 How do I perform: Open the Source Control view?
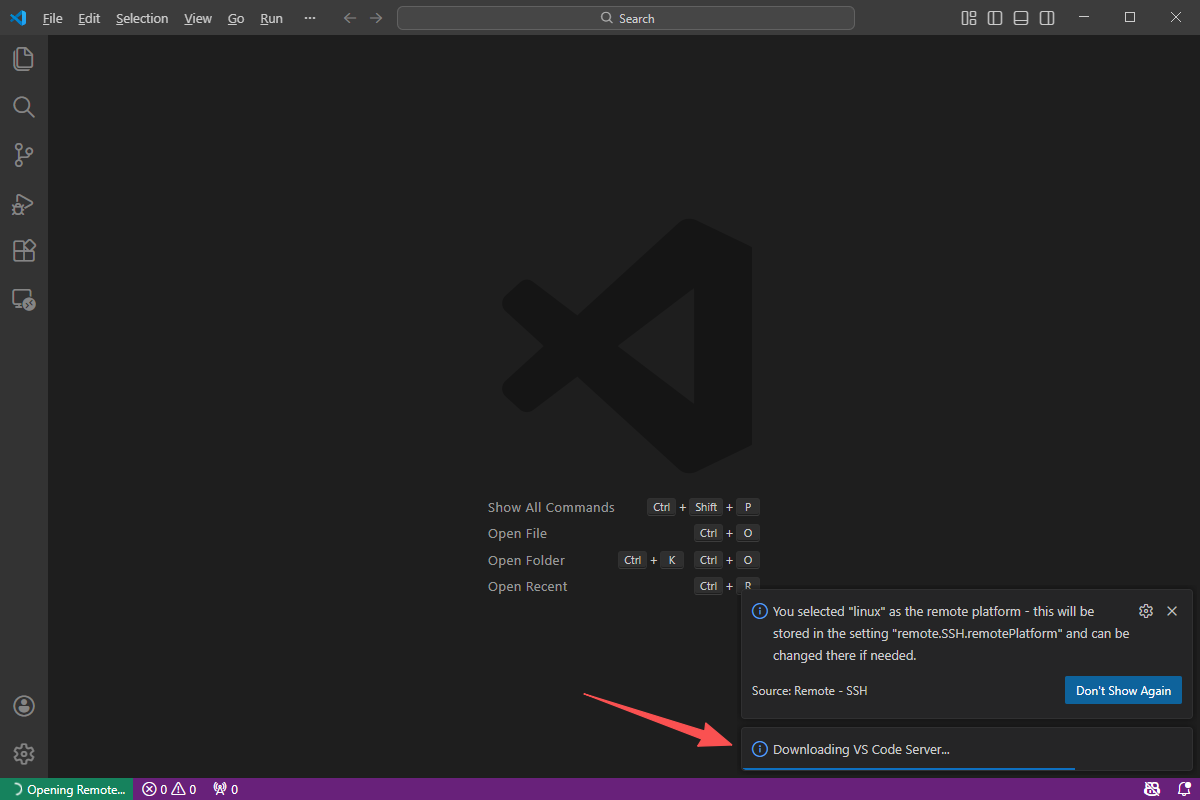24,155
